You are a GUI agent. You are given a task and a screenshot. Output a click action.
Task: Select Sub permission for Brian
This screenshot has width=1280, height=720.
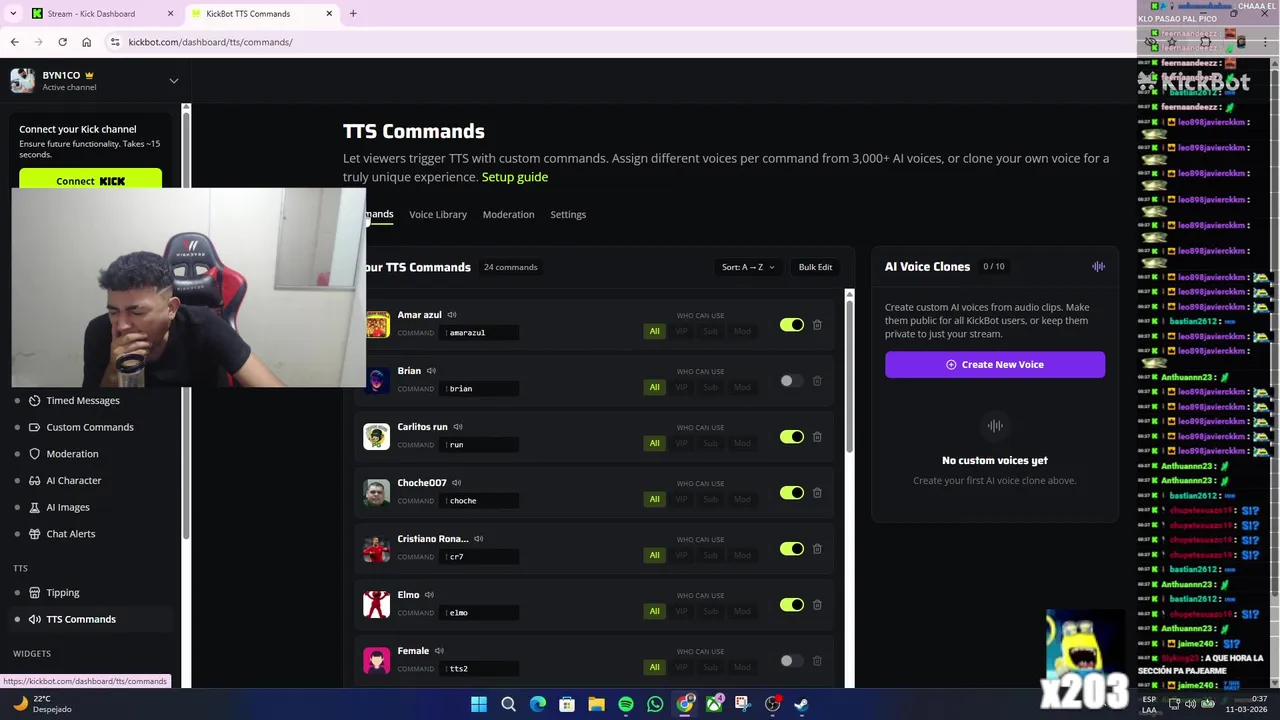(711, 387)
